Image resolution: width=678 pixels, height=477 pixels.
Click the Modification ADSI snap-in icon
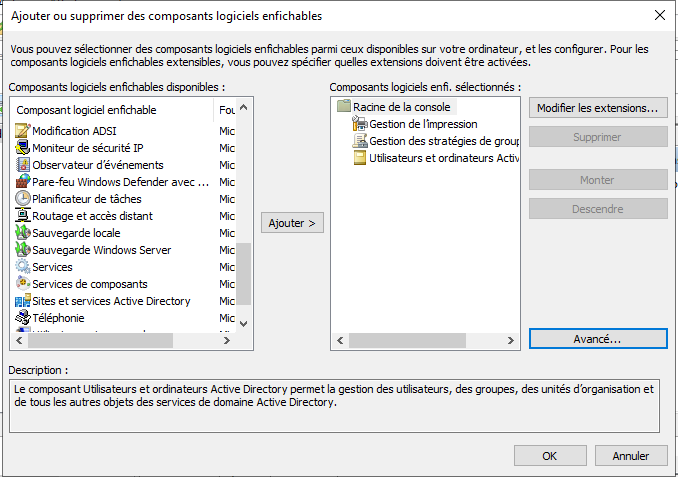coord(23,131)
